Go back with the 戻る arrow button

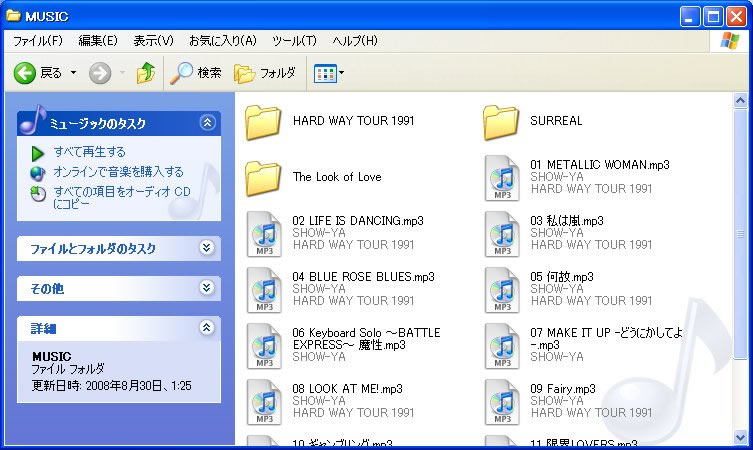(x=37, y=73)
